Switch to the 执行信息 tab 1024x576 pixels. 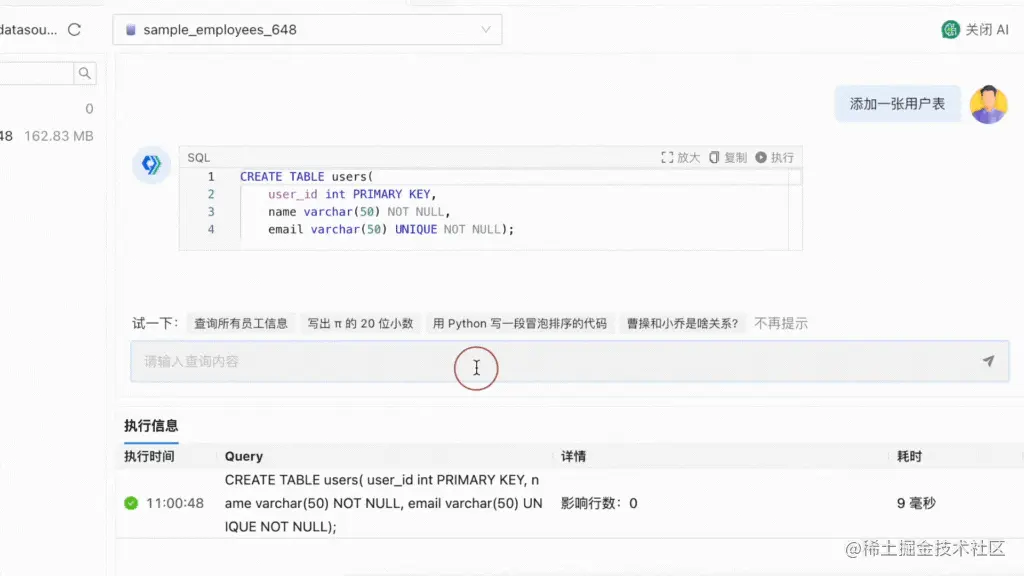tap(151, 426)
